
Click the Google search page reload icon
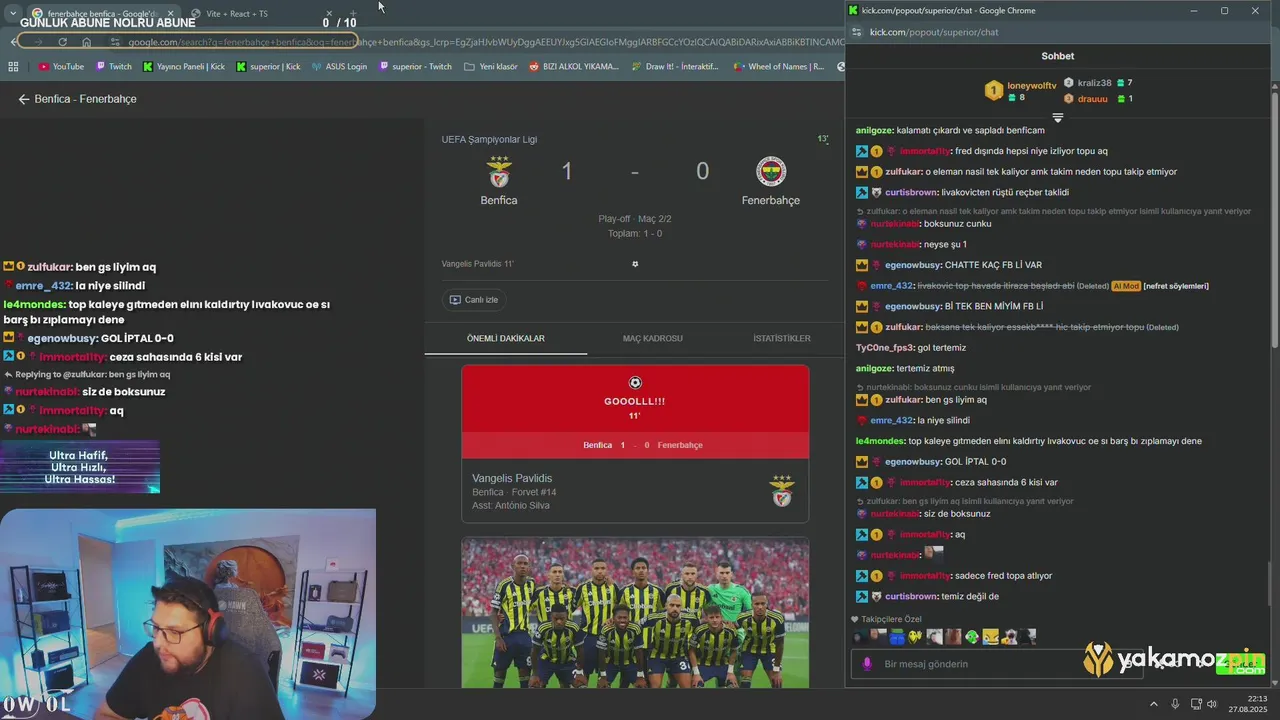pyautogui.click(x=63, y=42)
